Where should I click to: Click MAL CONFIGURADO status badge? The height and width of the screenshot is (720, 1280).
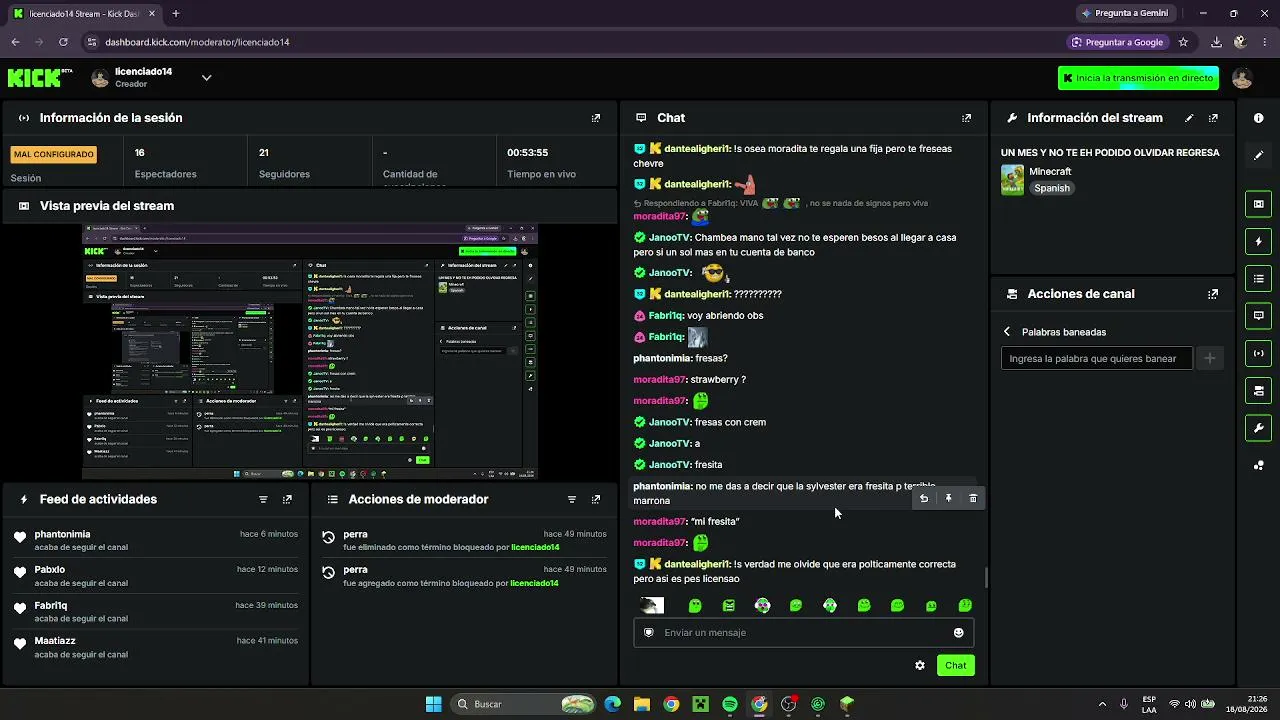(54, 155)
